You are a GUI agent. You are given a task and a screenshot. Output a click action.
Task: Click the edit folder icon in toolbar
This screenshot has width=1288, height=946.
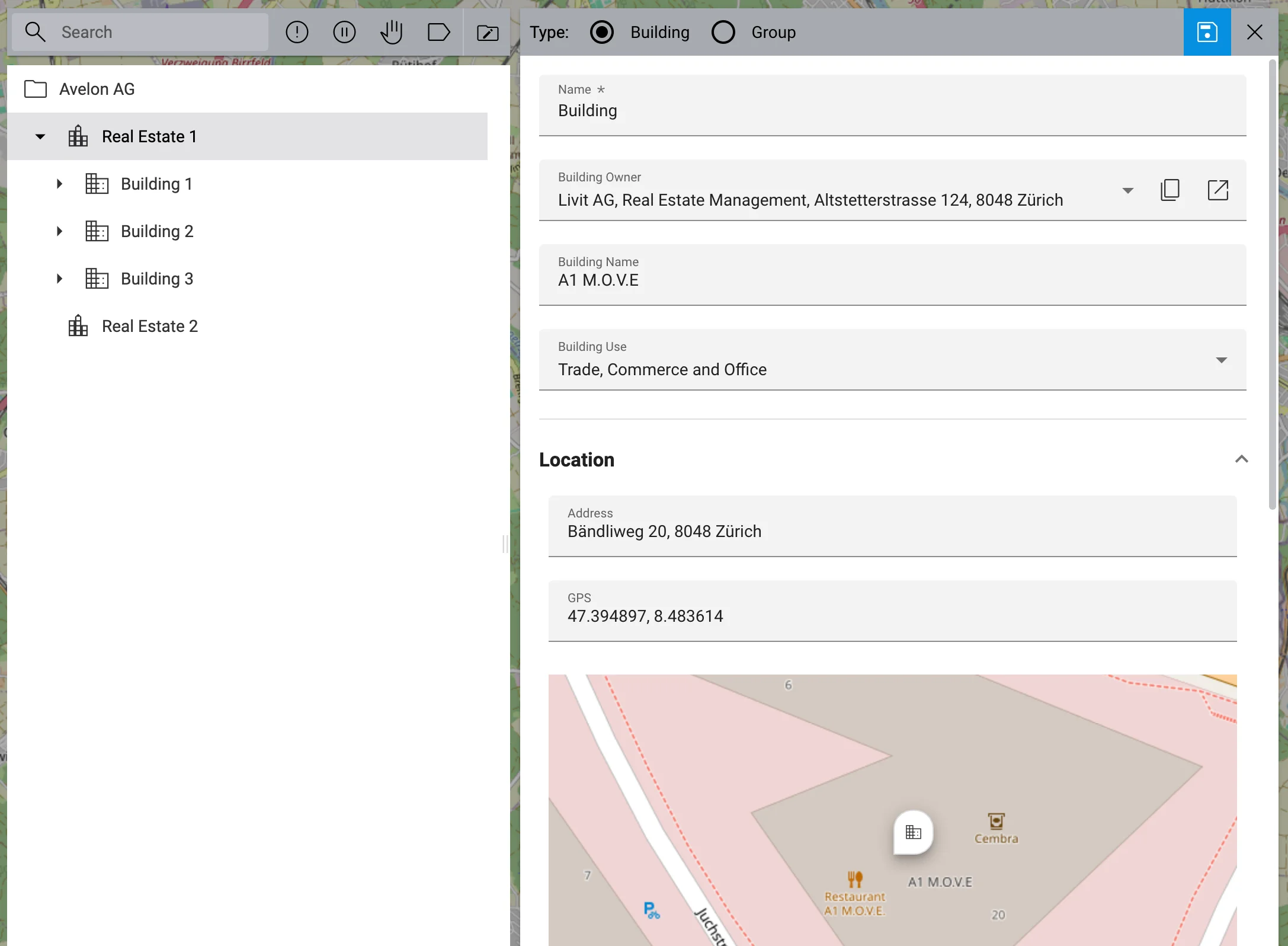click(x=488, y=33)
